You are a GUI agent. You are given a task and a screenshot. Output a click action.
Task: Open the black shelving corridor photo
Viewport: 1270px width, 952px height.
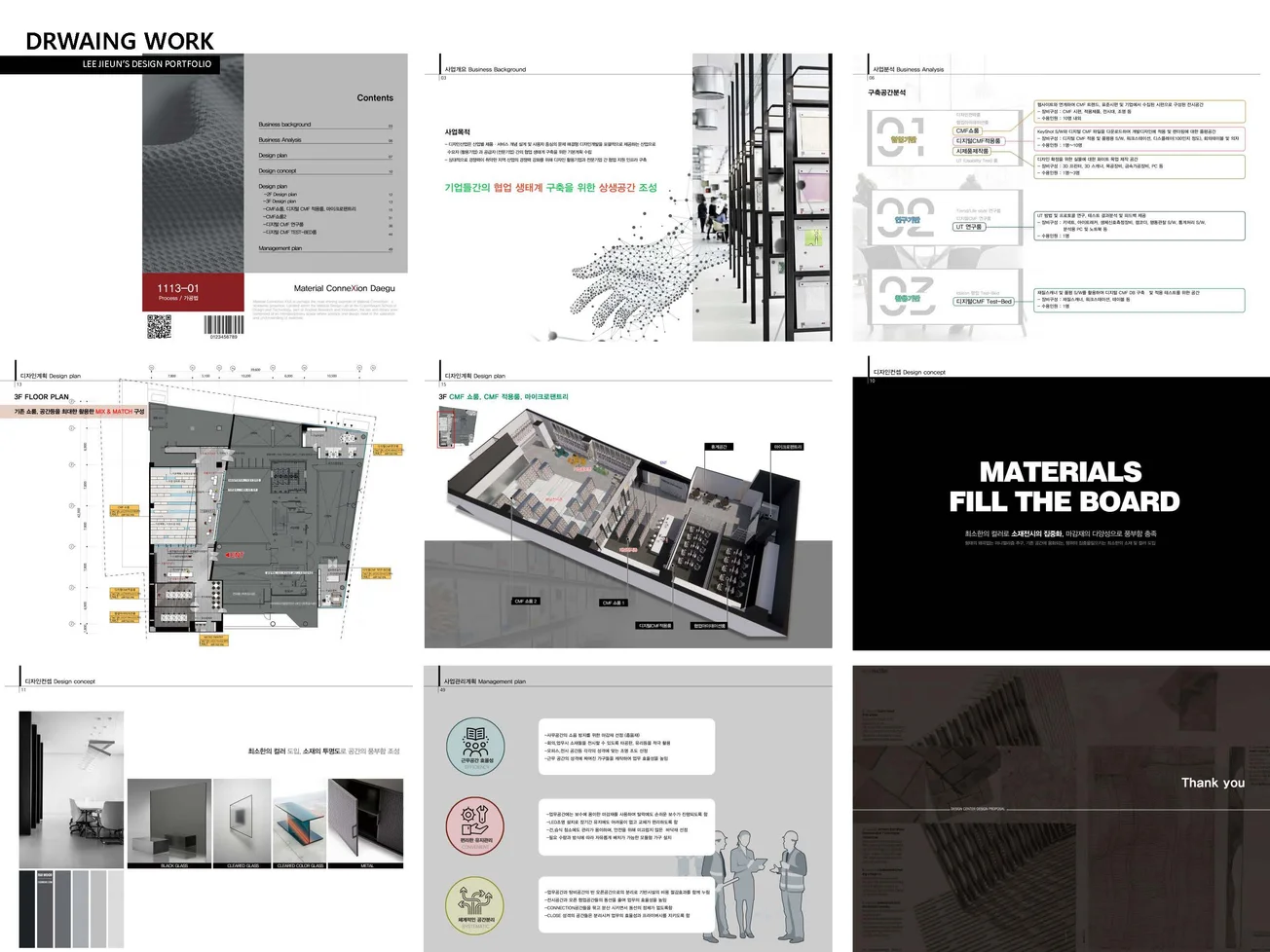click(763, 197)
